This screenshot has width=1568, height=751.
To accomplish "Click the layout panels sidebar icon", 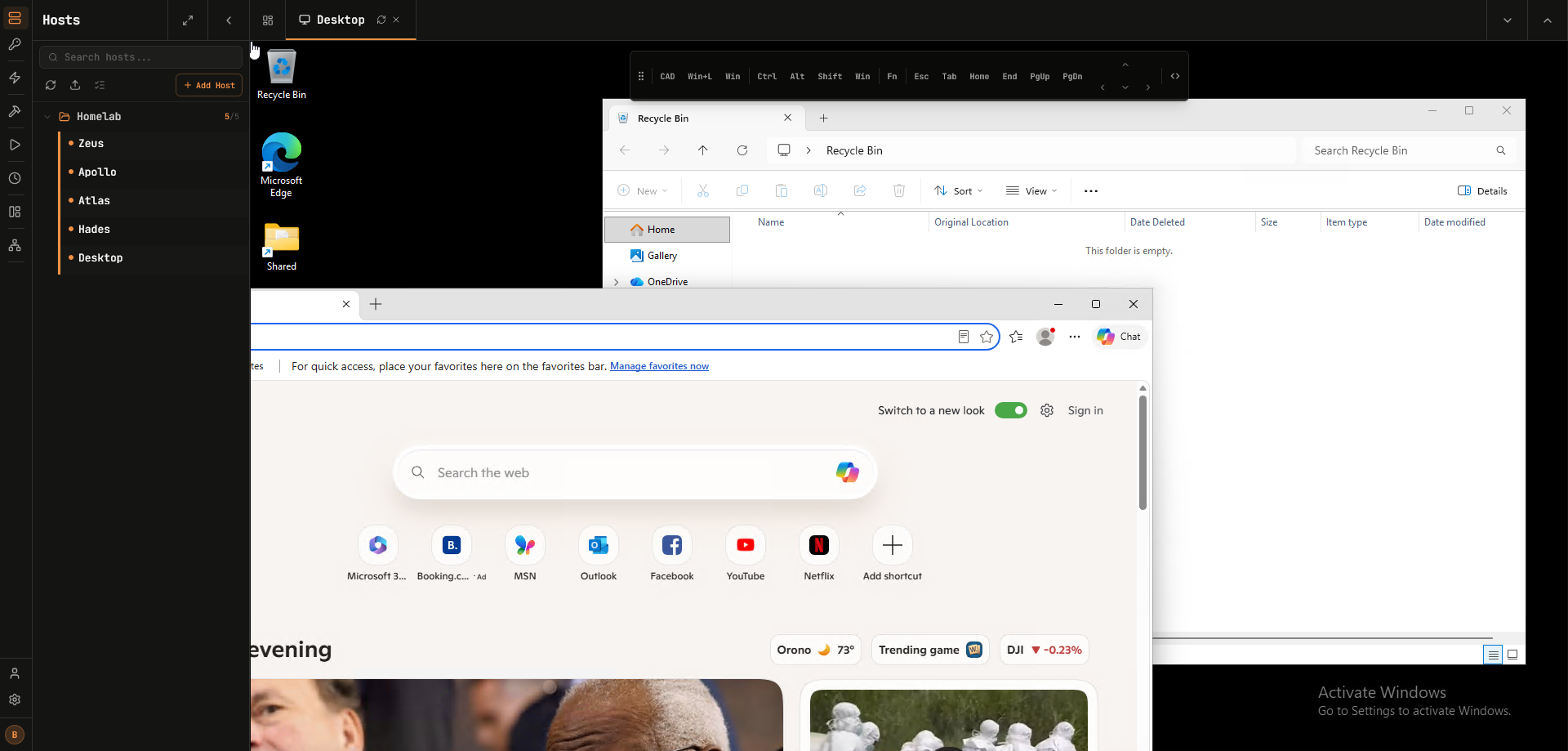I will 15,212.
